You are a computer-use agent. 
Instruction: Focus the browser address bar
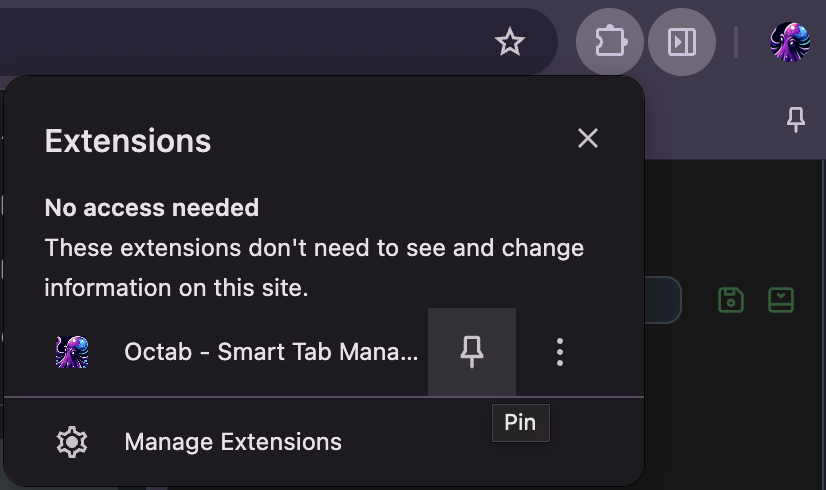pyautogui.click(x=250, y=42)
